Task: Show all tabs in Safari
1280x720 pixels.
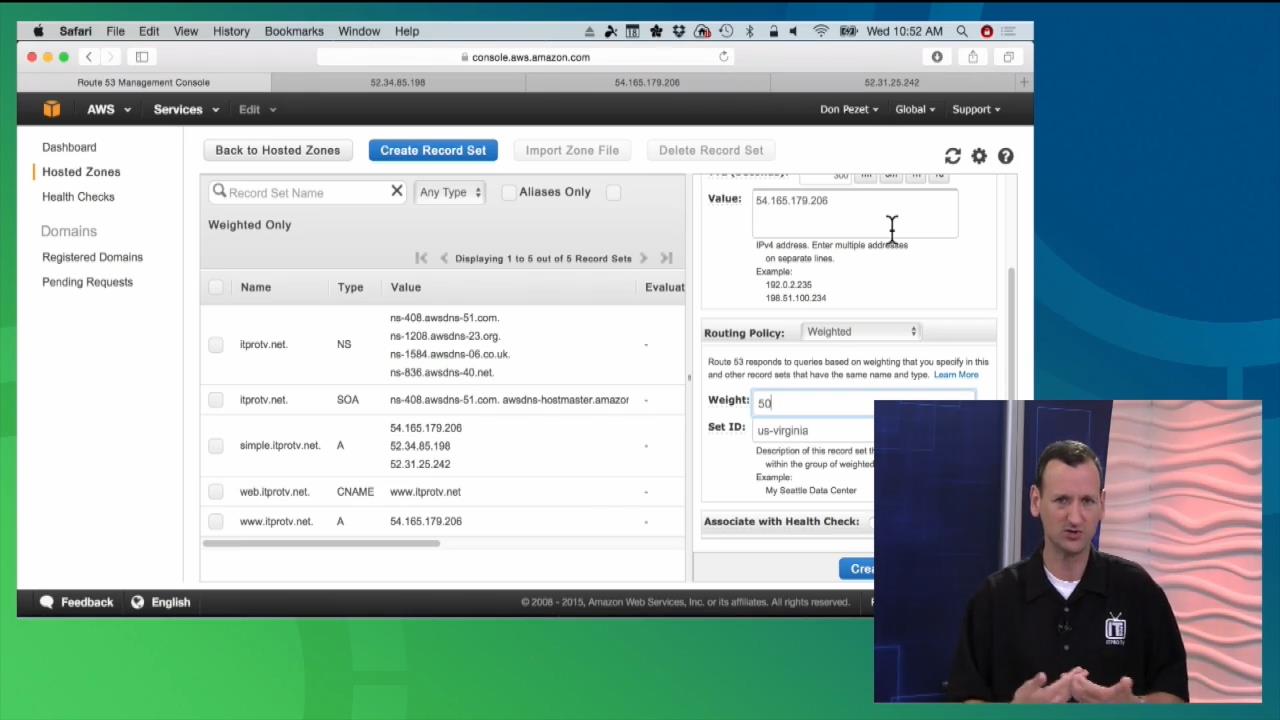Action: pos(1009,57)
